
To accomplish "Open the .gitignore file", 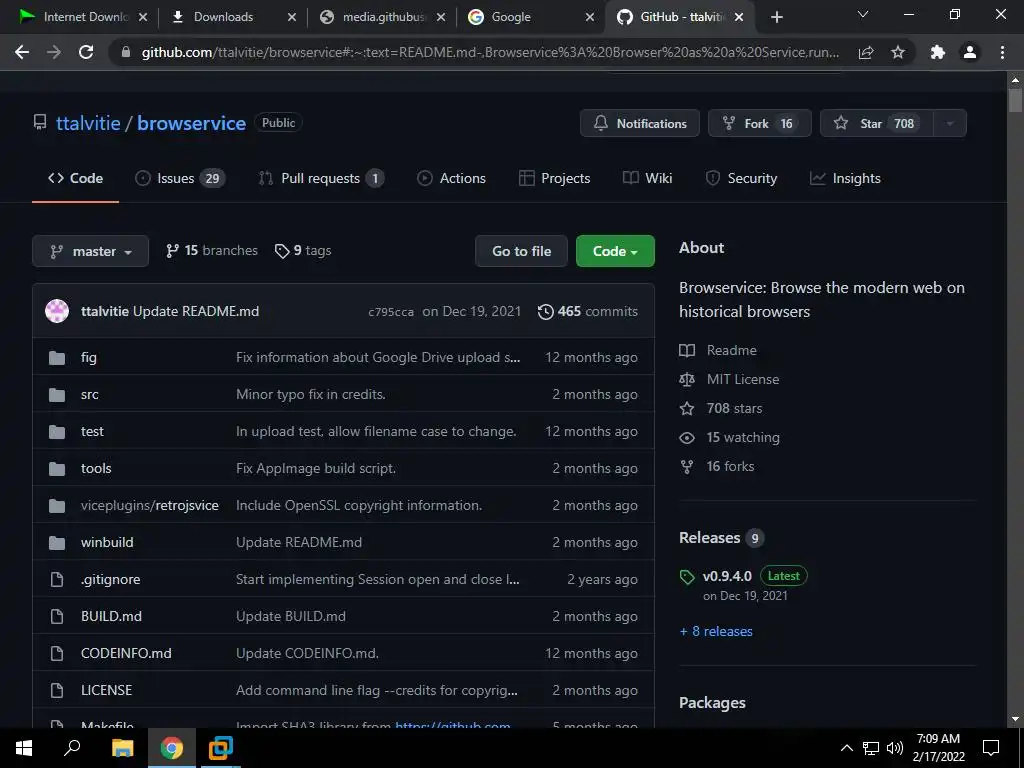I will 110,580.
